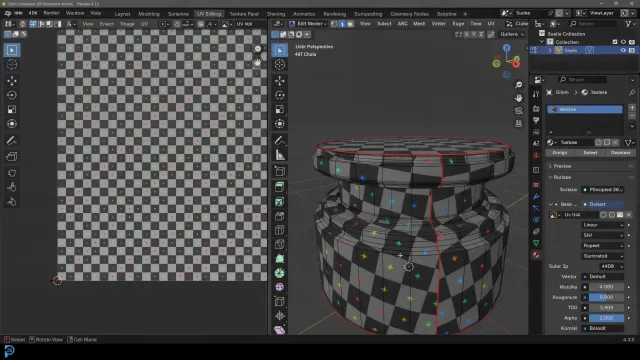Open the Surface shader dropdown

pyautogui.click(x=602, y=189)
